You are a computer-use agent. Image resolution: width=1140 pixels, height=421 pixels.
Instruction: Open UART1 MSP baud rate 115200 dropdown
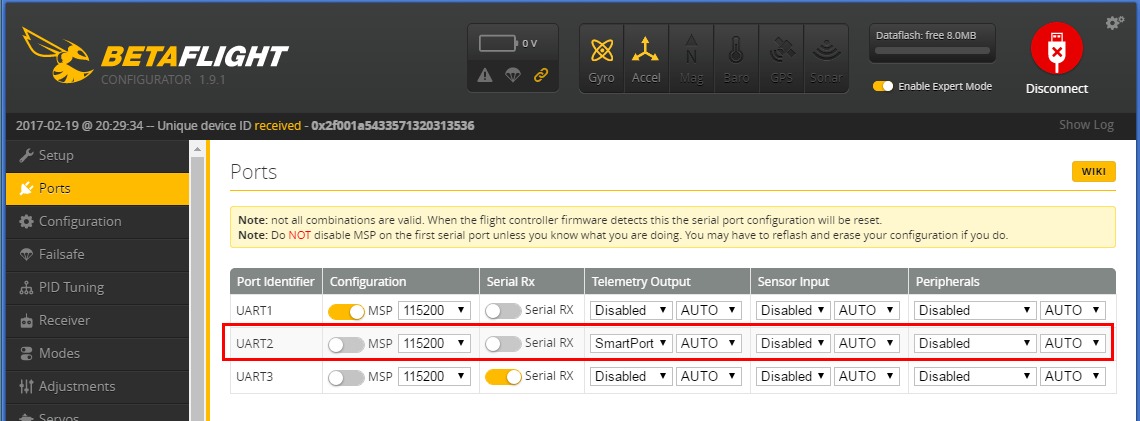(x=434, y=311)
